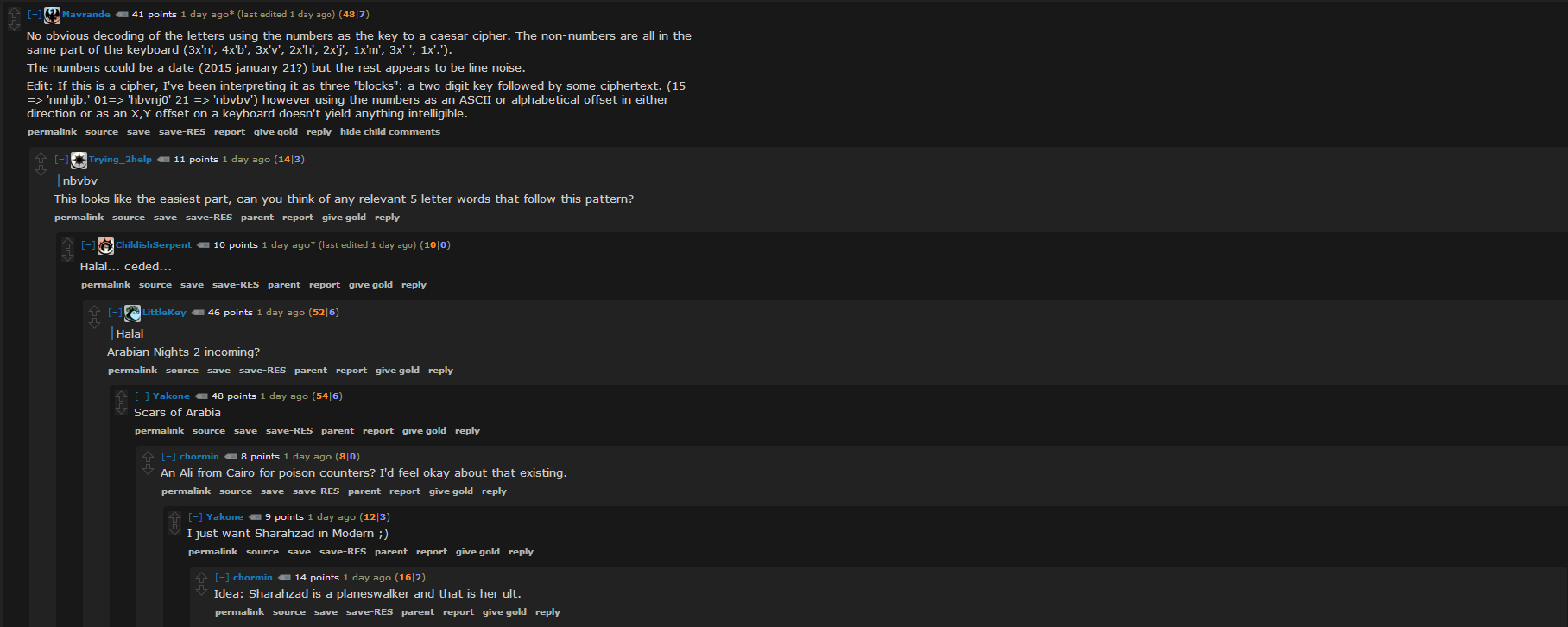Collapse Yakone's Scars of Arabia comment
The height and width of the screenshot is (627, 1568).
pyautogui.click(x=142, y=396)
